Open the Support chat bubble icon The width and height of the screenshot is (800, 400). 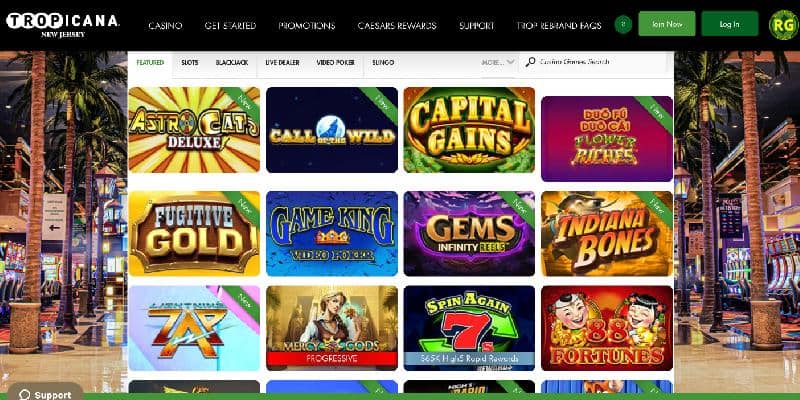24,394
